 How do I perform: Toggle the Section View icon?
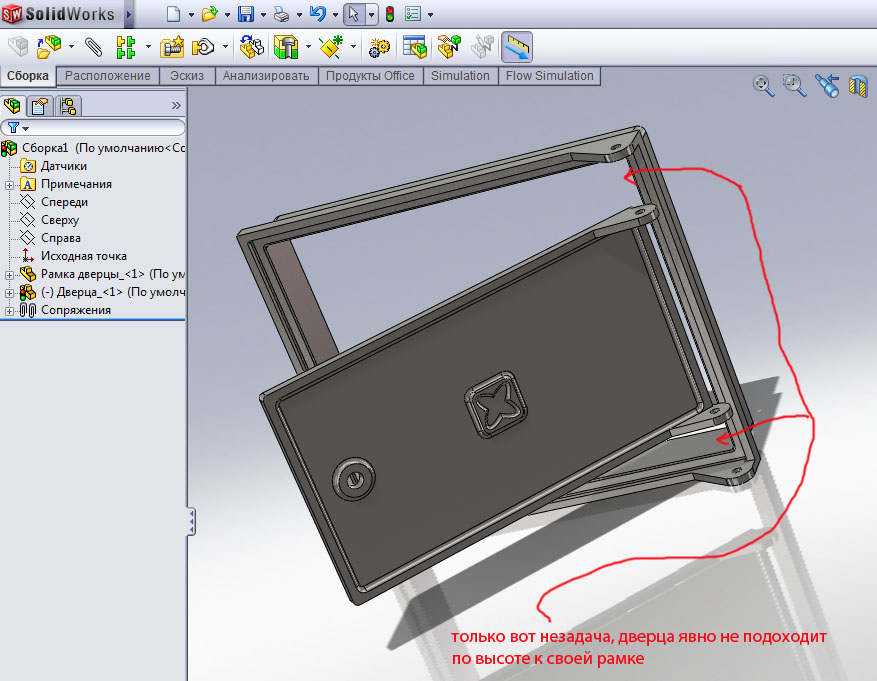[857, 86]
